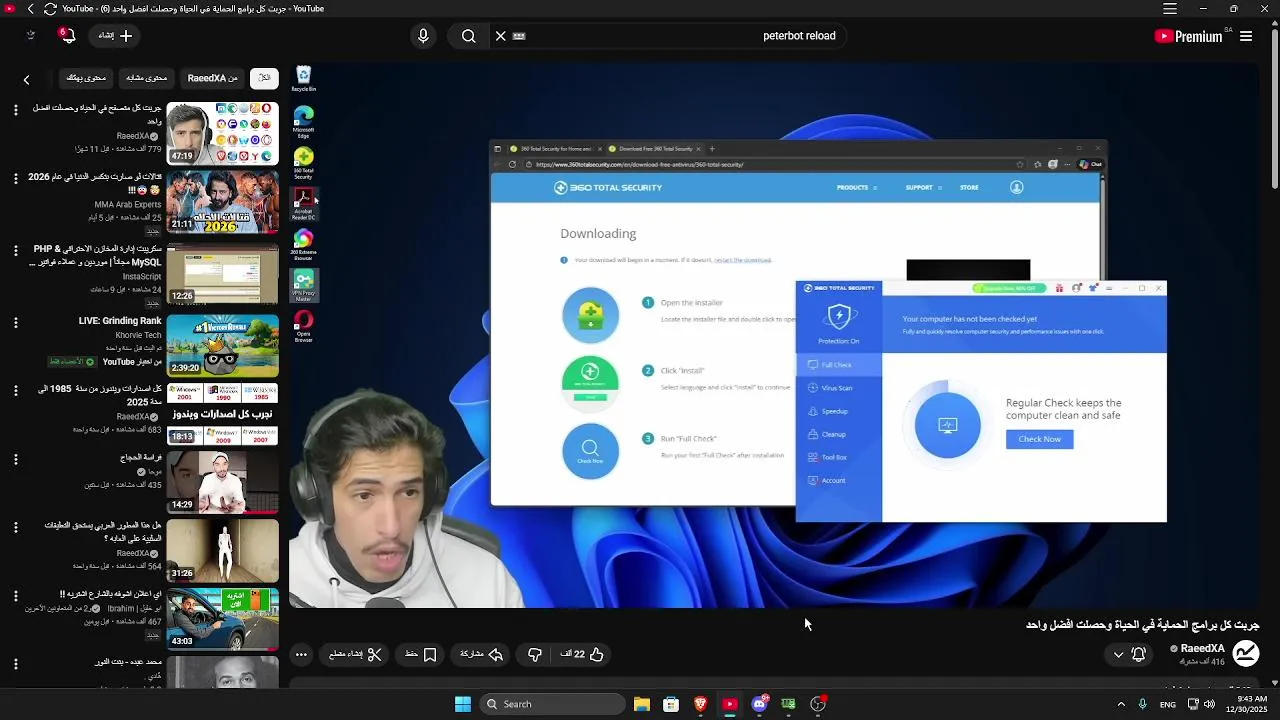This screenshot has height=720, width=1280.
Task: Open options menu for the Windows 1985-2025 video
Action: (x=16, y=390)
